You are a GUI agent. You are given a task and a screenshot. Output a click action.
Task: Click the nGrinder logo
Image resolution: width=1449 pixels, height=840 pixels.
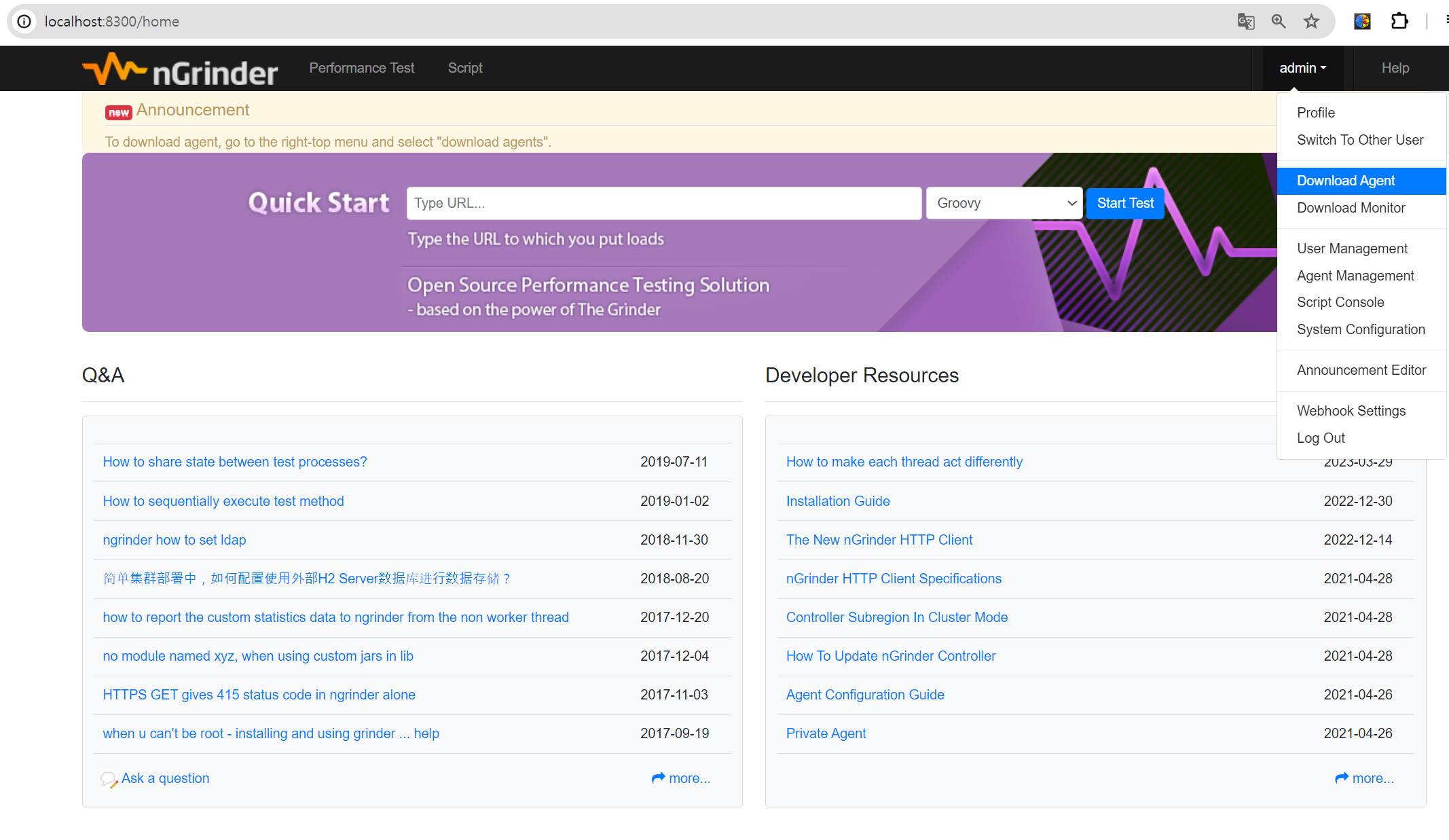pyautogui.click(x=180, y=69)
